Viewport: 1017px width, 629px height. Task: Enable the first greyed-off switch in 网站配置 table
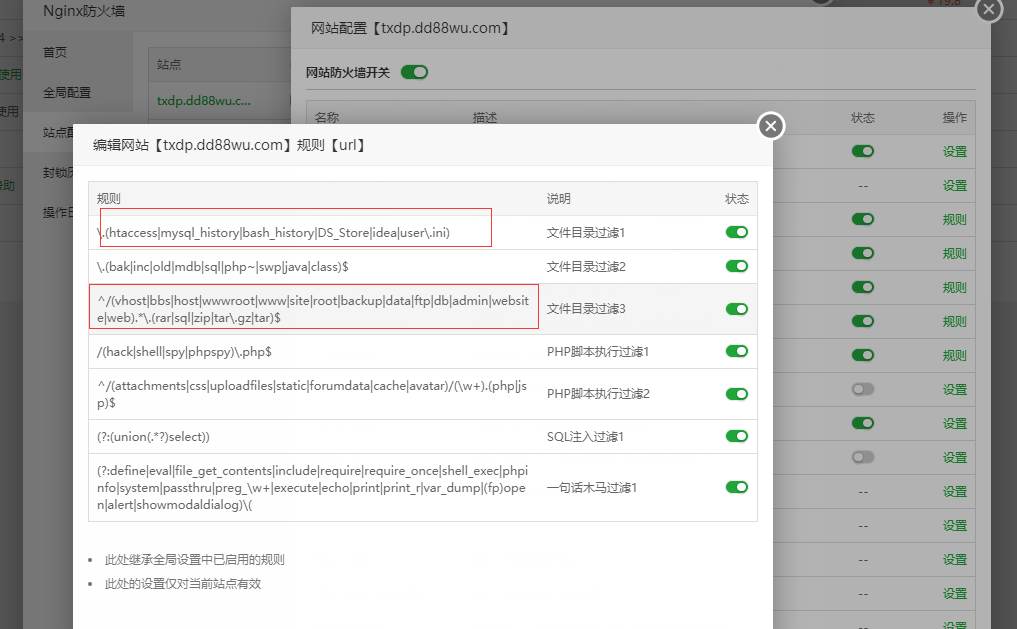[x=863, y=389]
